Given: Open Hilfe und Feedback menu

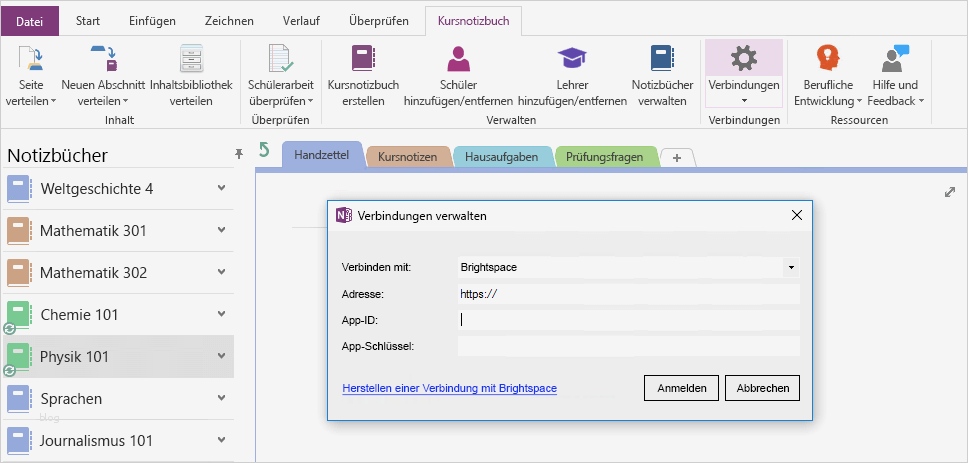Looking at the screenshot, I should pos(895,75).
